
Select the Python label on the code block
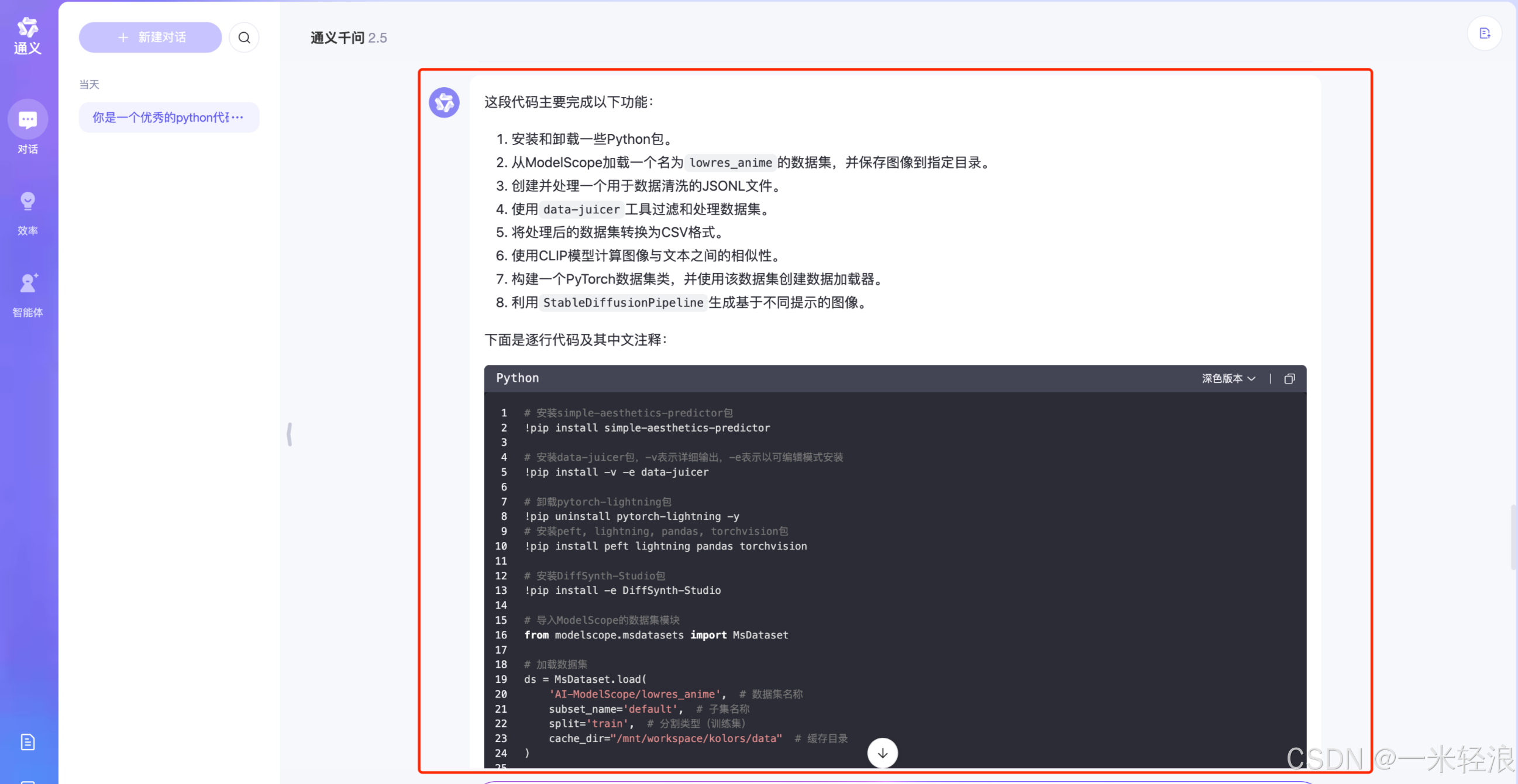click(517, 378)
